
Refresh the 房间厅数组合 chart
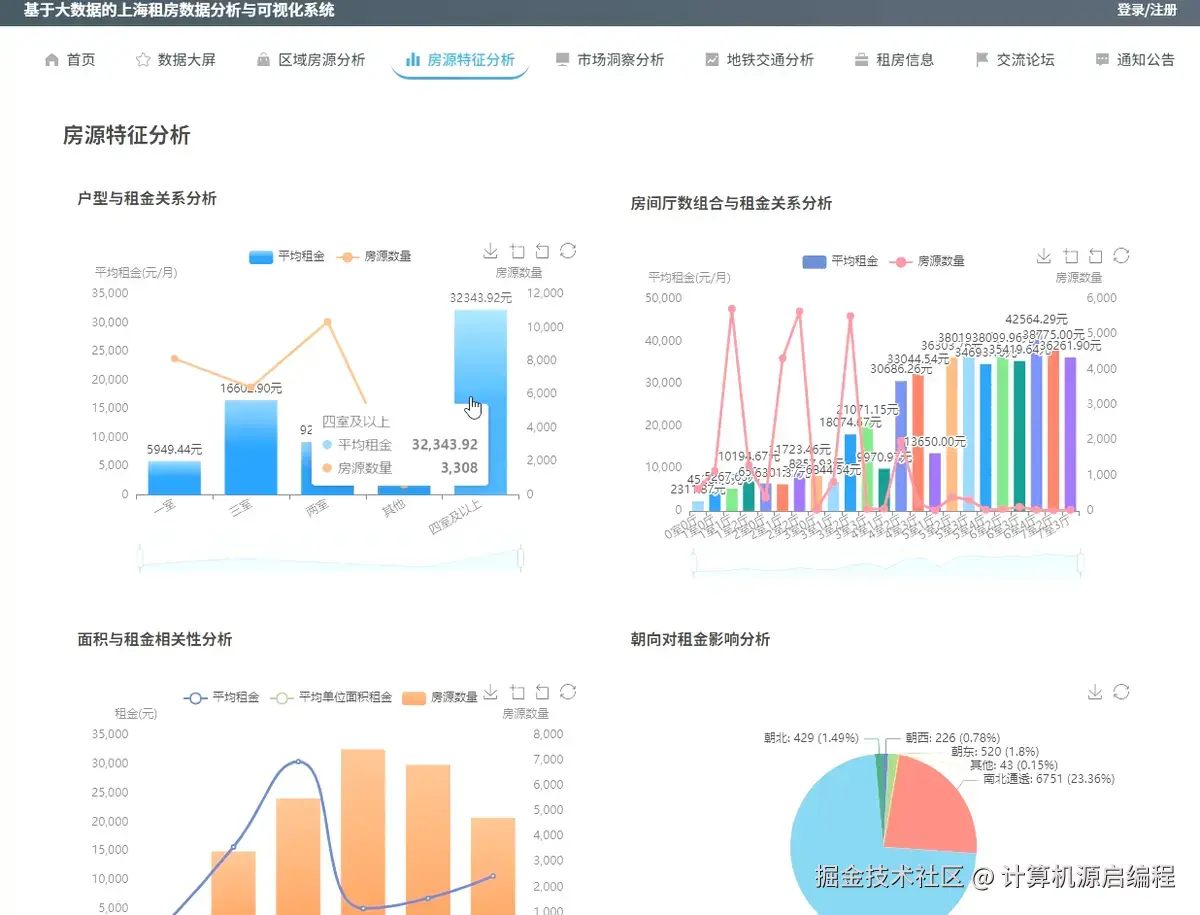point(1121,256)
